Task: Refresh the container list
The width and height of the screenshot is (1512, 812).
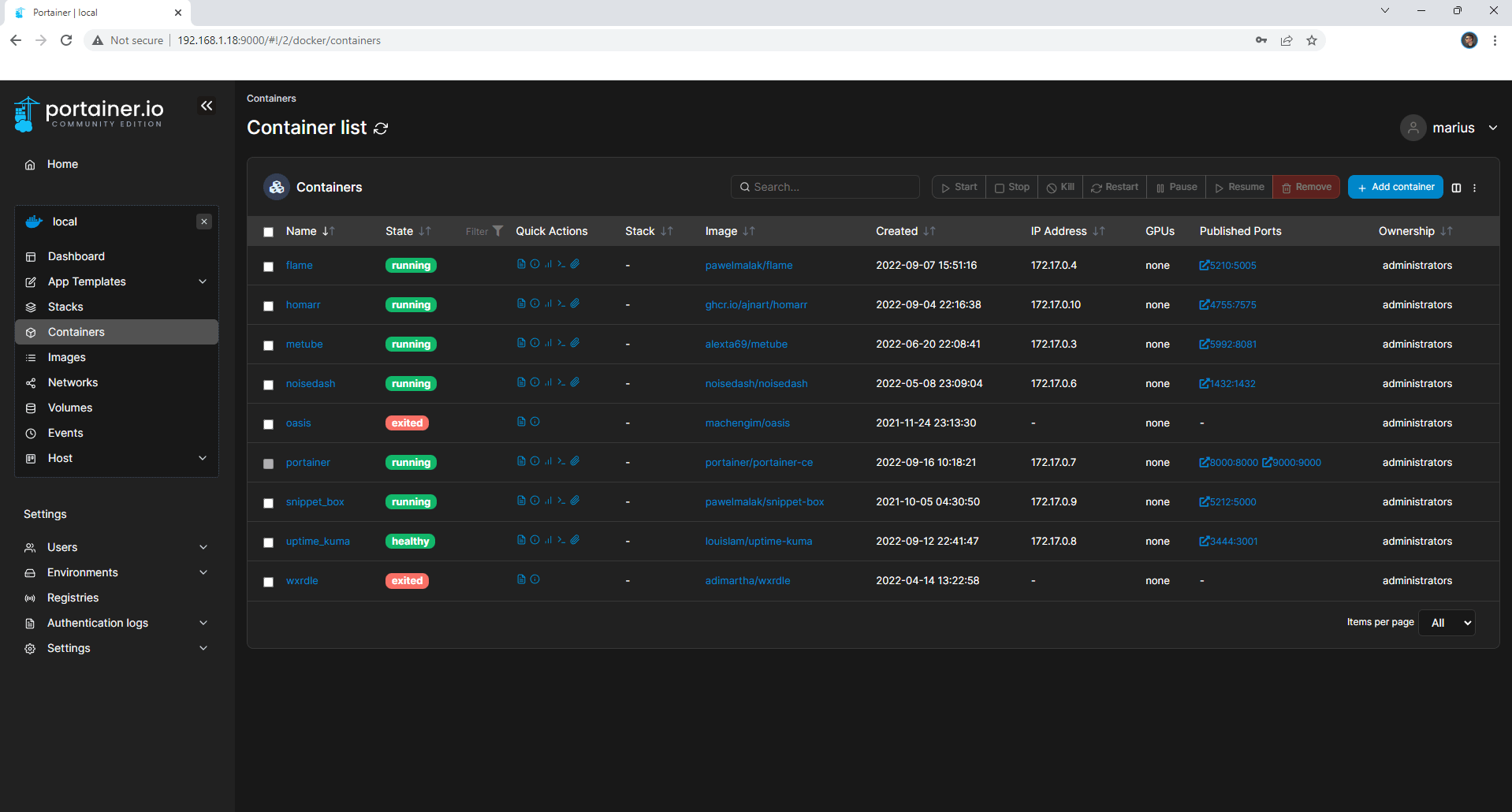Action: pos(381,129)
